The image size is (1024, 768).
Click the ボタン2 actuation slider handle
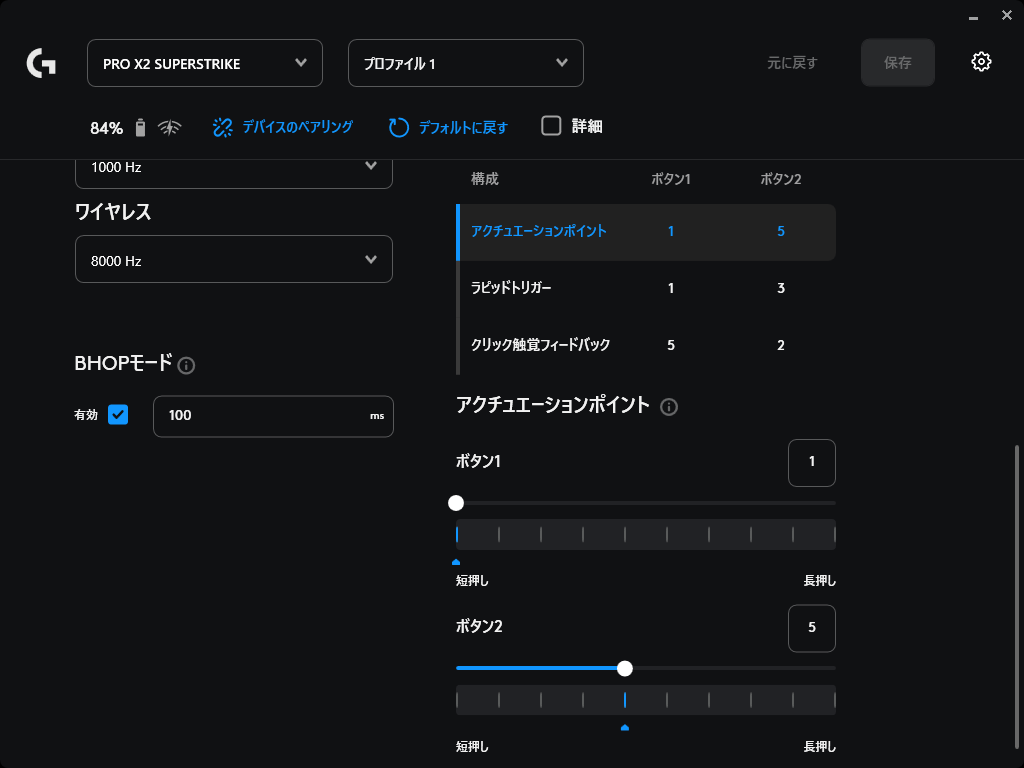click(625, 668)
